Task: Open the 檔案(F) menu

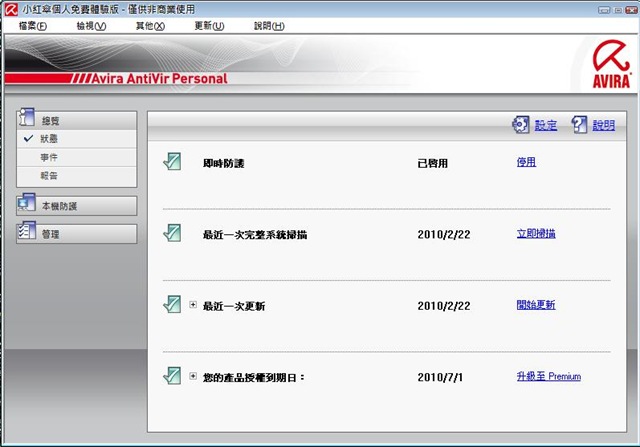Action: click(33, 26)
